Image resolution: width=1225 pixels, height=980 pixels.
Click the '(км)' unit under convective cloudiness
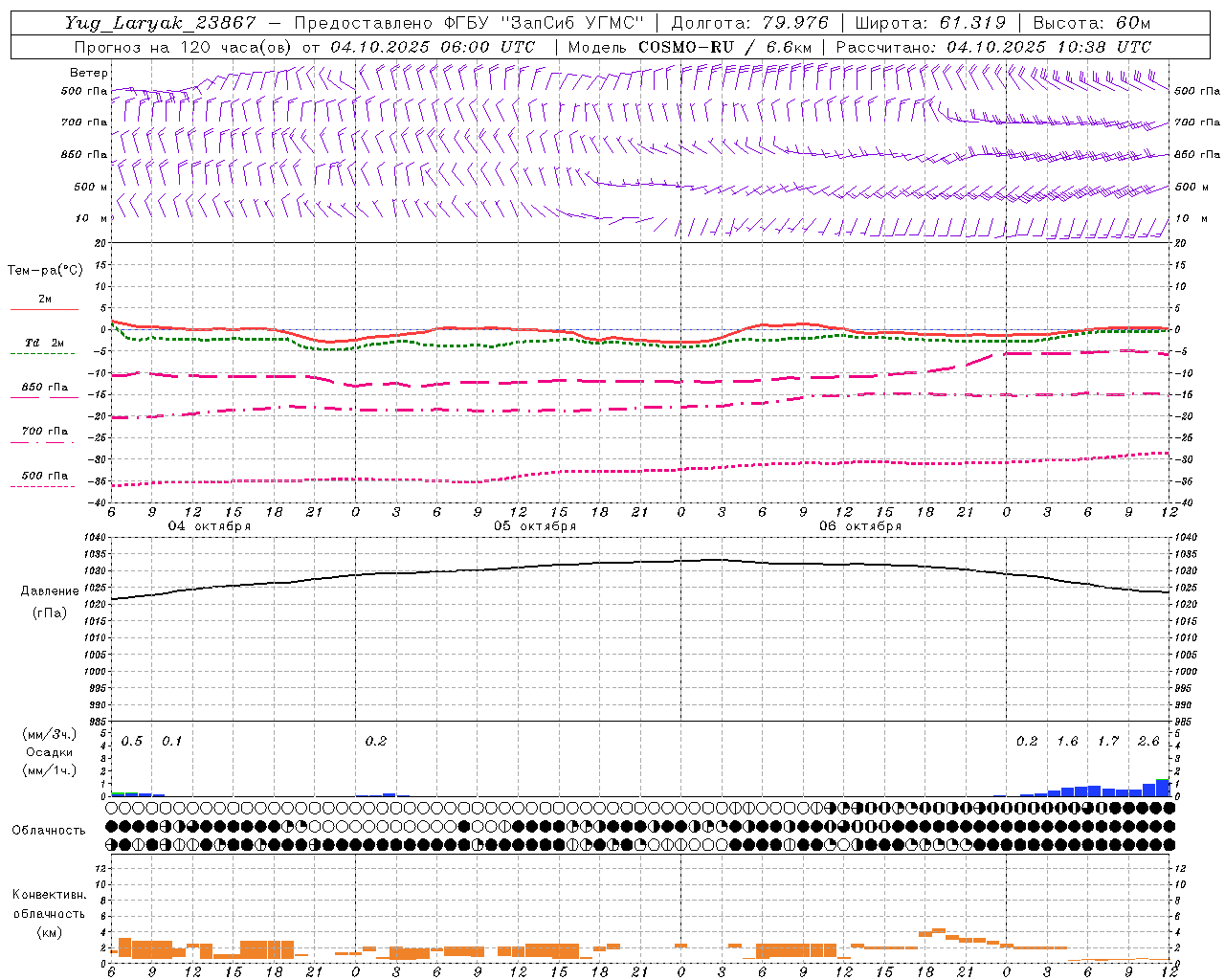tap(49, 932)
